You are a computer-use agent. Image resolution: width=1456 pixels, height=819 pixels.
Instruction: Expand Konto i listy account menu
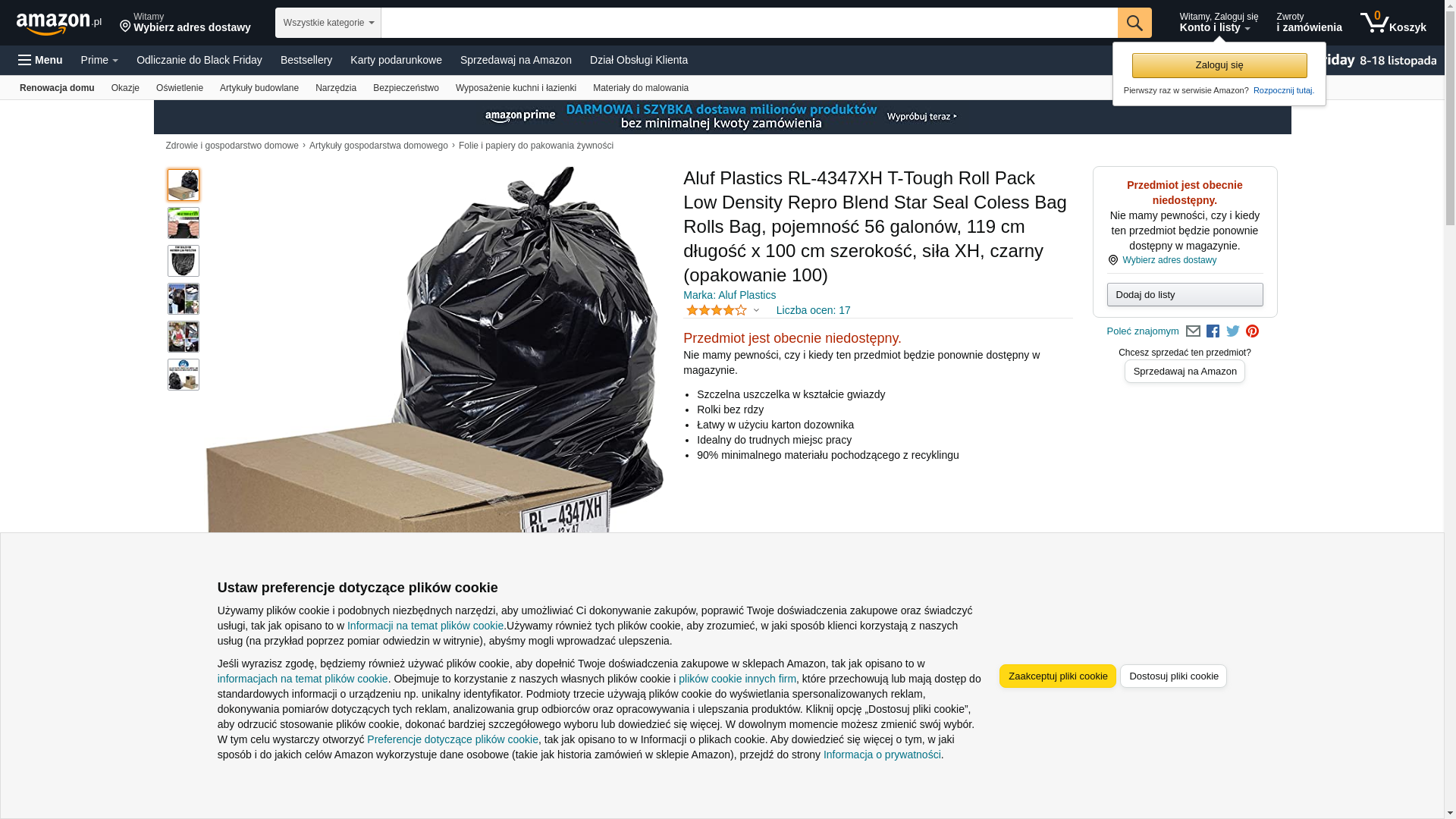tap(1218, 23)
